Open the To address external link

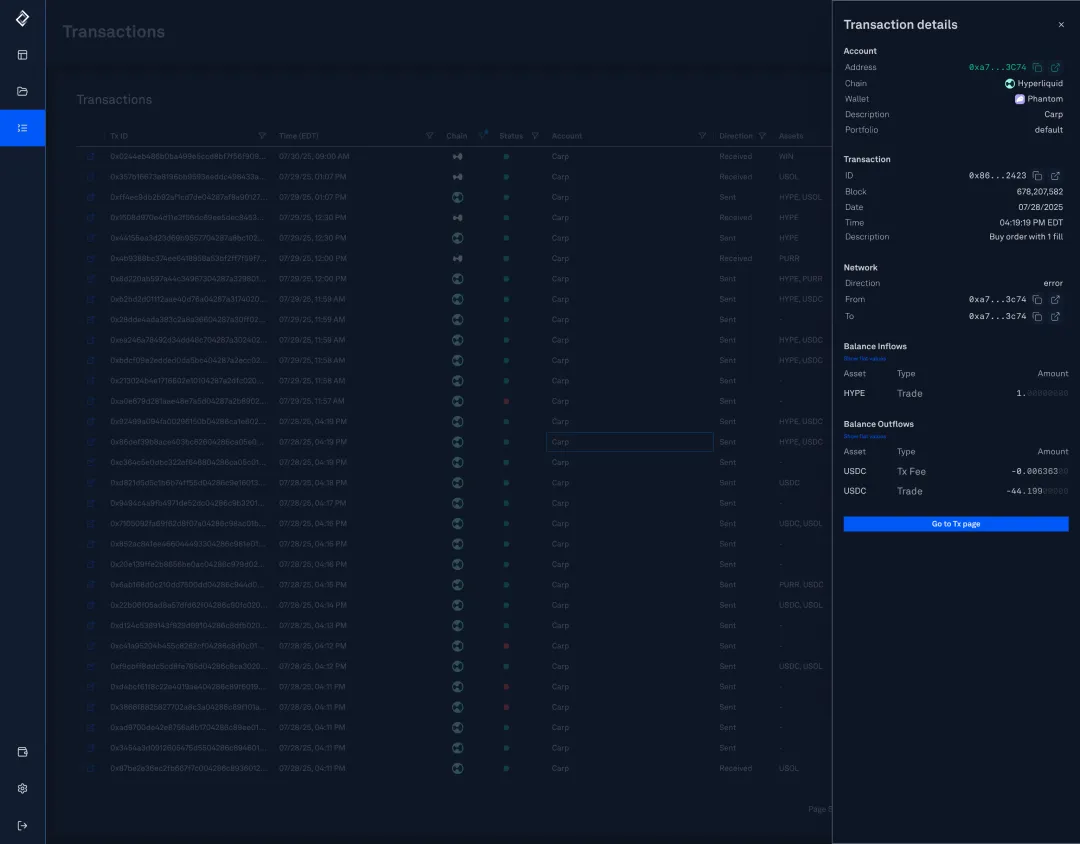click(1055, 316)
